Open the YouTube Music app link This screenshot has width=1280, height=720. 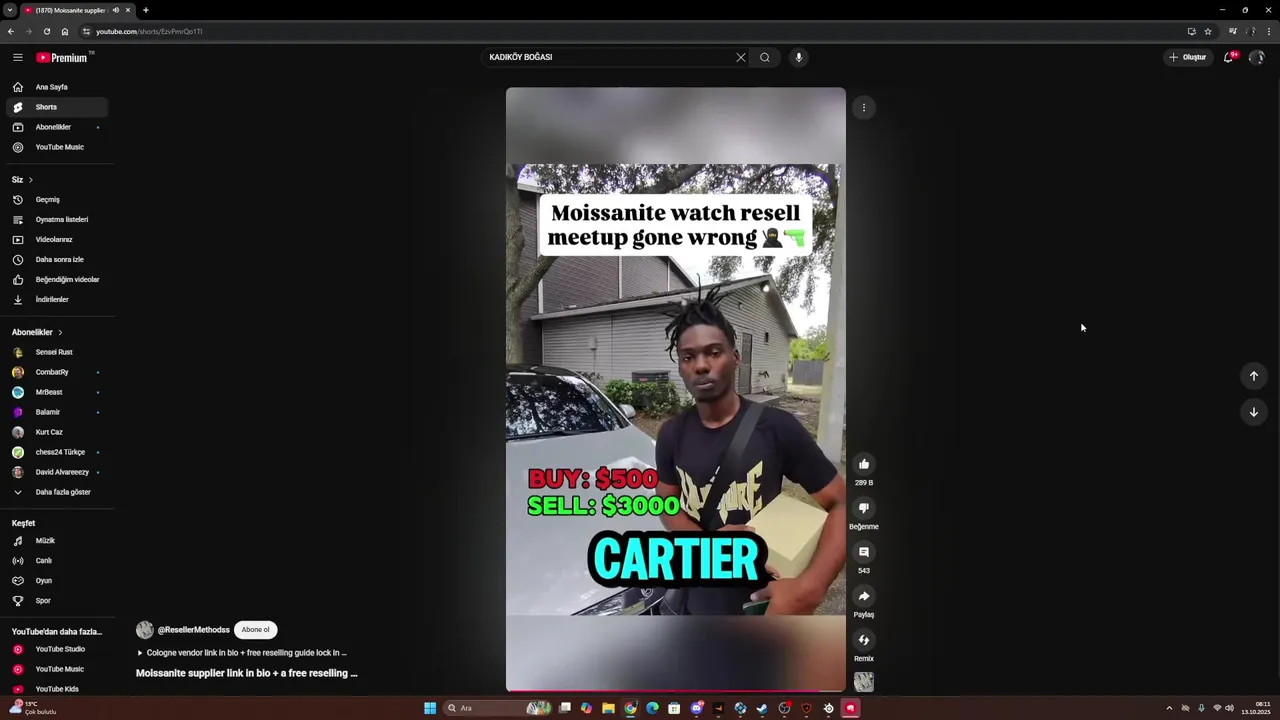pyautogui.click(x=56, y=669)
